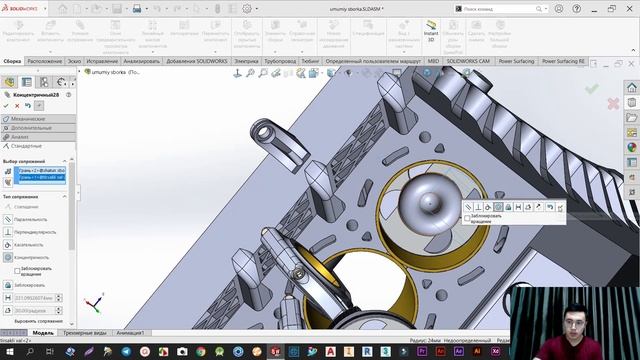Choose Distance in the floating mate toolbar
640x360 pixels.
pyautogui.click(x=518, y=207)
